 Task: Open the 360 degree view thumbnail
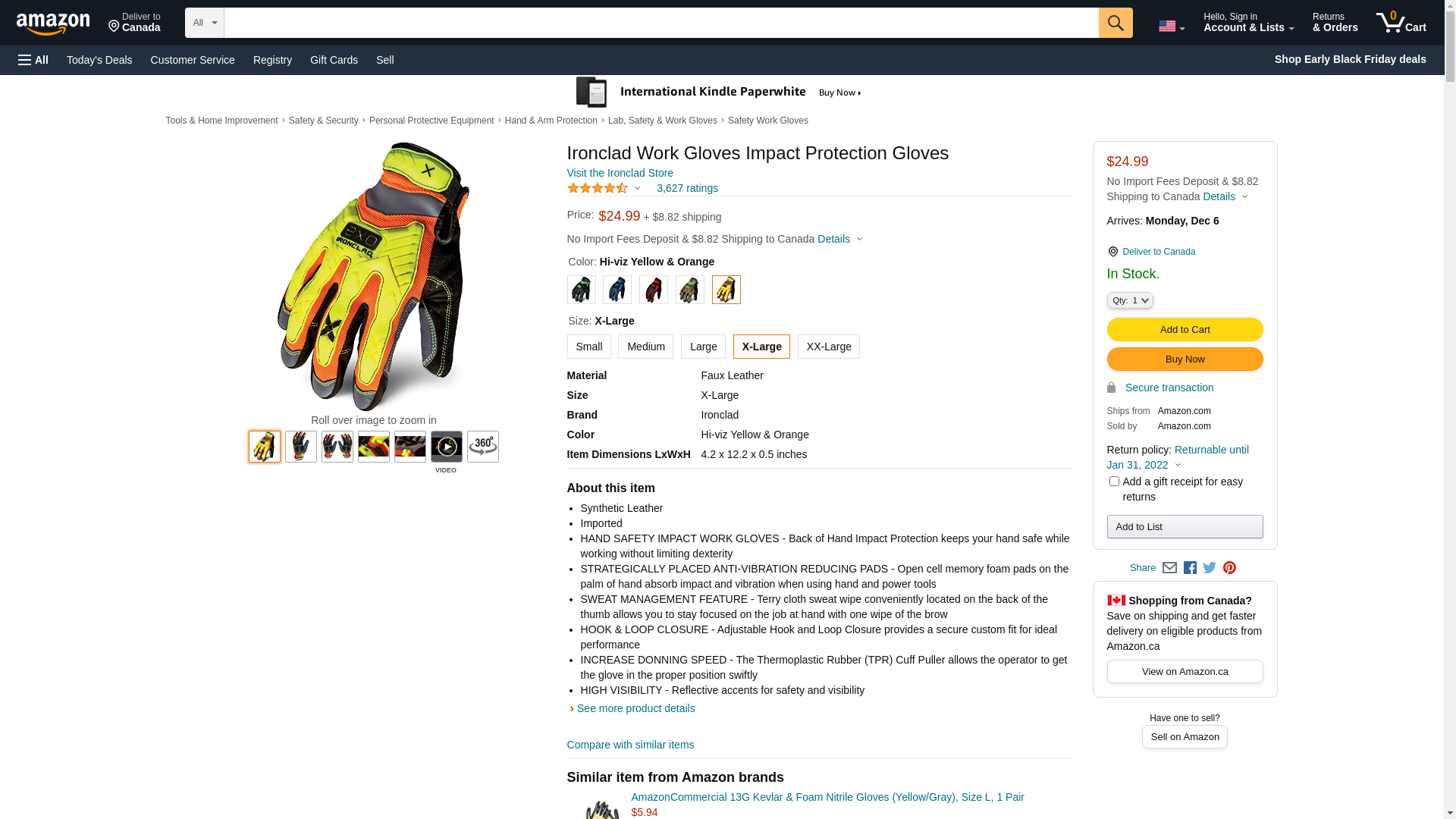(483, 447)
